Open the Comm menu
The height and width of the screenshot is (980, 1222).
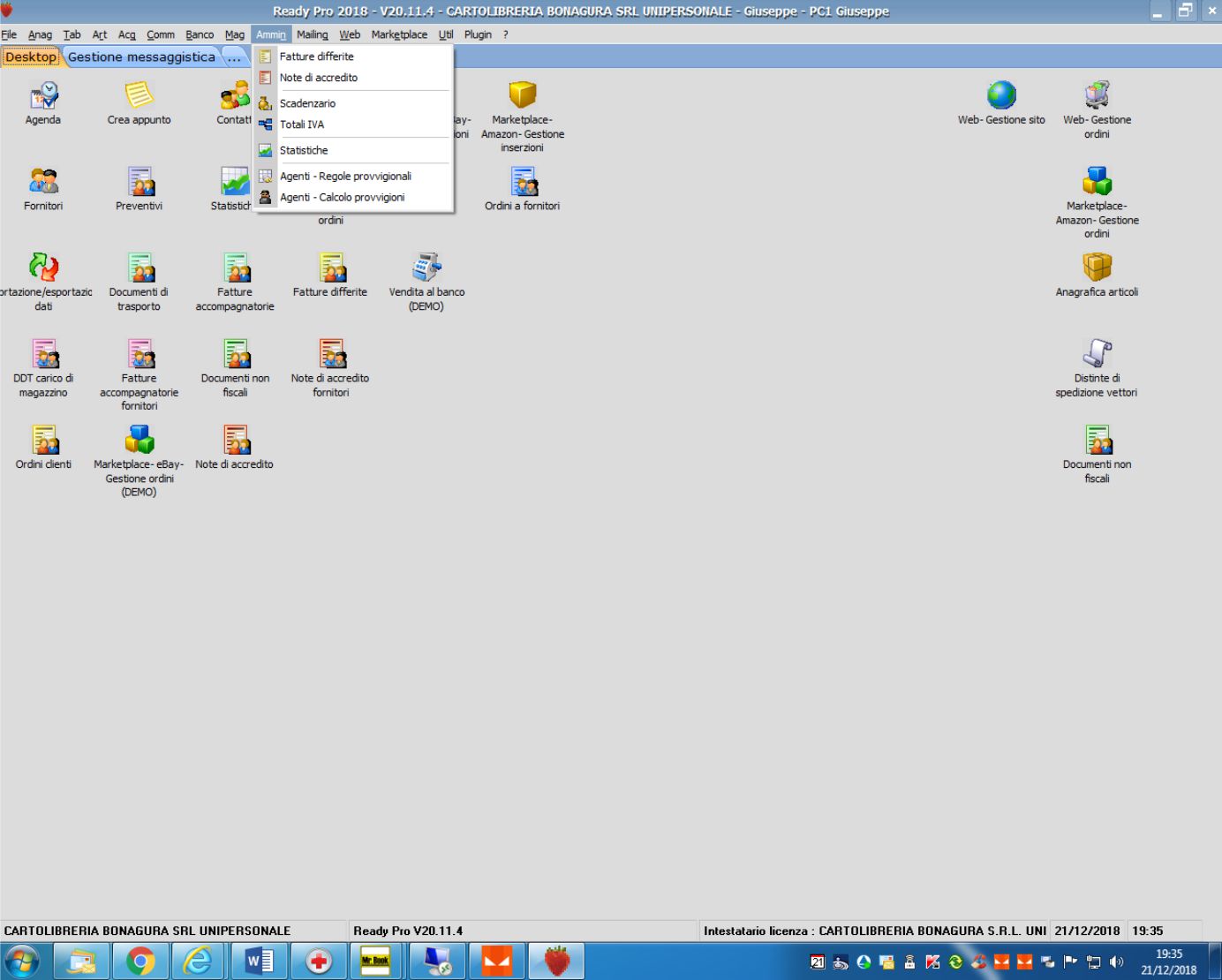(x=161, y=34)
